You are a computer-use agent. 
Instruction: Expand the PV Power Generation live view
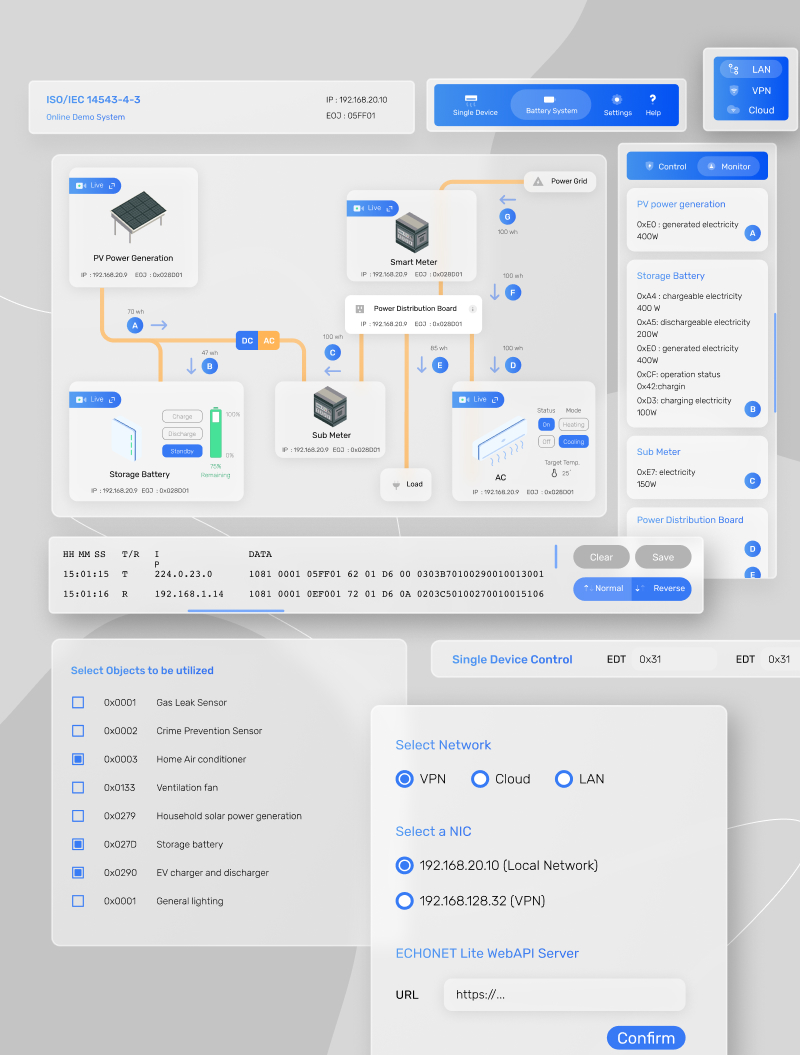pyautogui.click(x=113, y=185)
